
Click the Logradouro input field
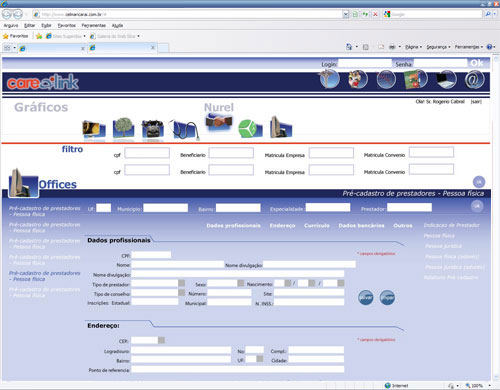click(181, 350)
